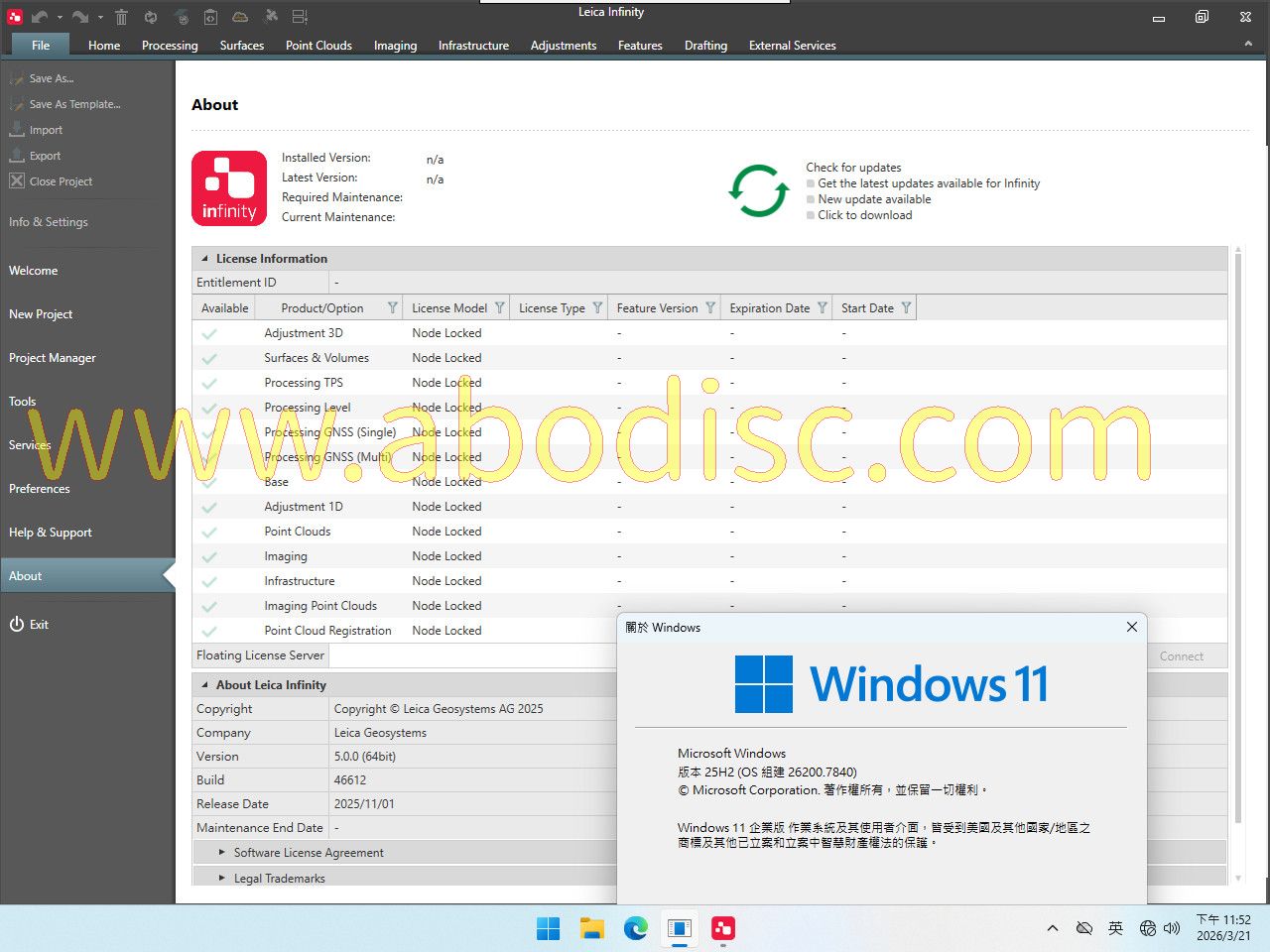This screenshot has height=952, width=1270.
Task: Expand the Software License Agreement section
Action: [222, 853]
